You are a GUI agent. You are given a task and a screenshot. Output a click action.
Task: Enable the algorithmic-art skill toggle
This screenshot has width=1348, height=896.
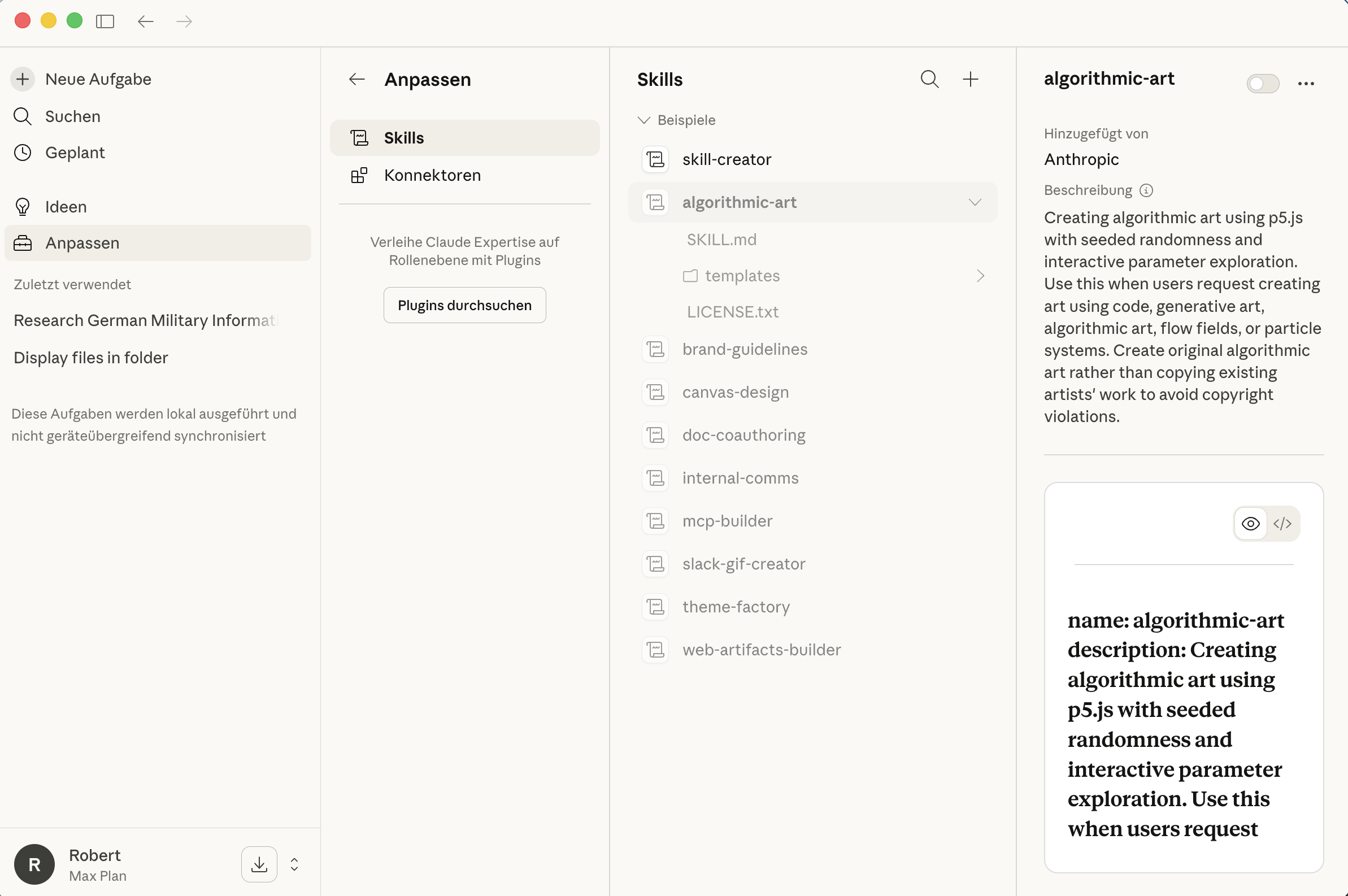[x=1262, y=83]
